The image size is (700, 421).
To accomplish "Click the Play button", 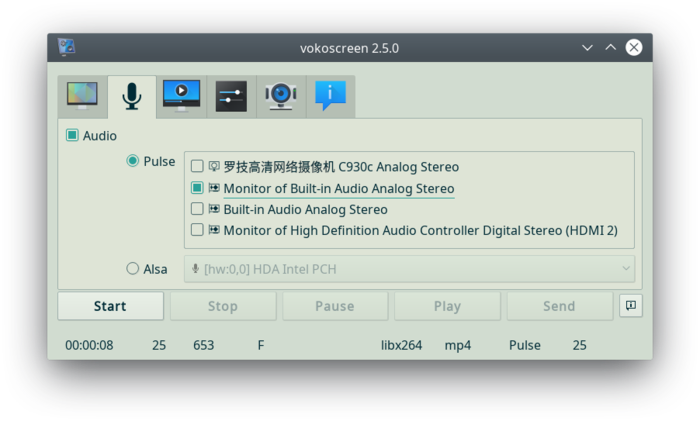I will point(447,306).
